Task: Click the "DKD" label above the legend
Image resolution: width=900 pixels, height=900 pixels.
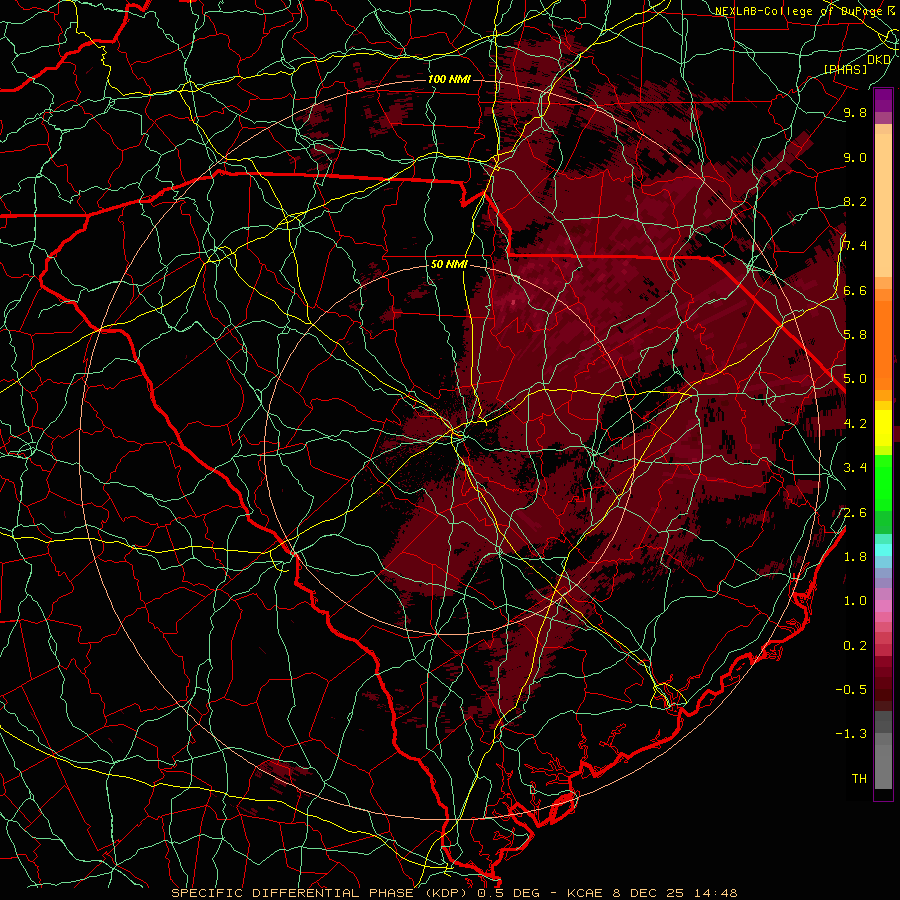Action: pyautogui.click(x=879, y=59)
